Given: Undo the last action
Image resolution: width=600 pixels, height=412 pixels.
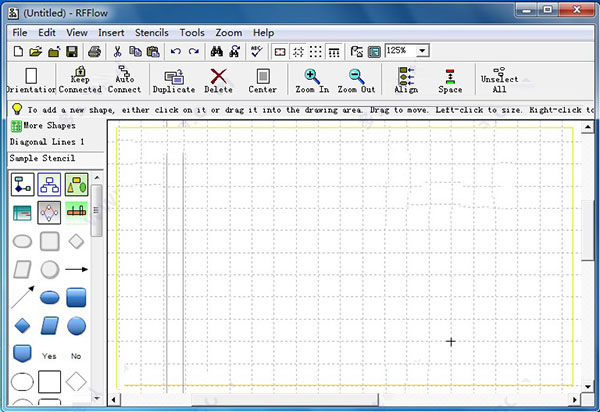Looking at the screenshot, I should (176, 51).
